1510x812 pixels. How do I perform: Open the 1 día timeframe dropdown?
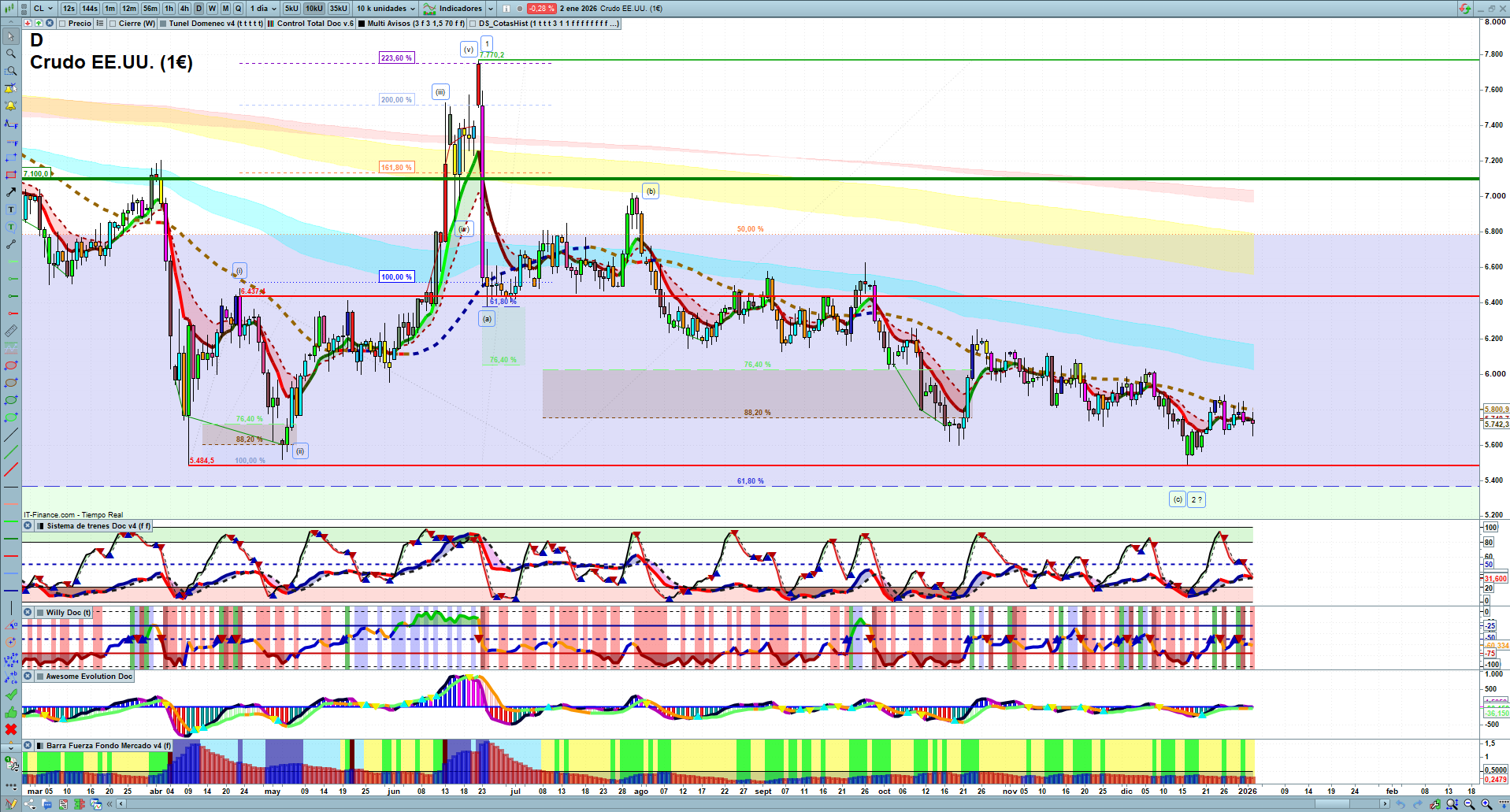(263, 9)
